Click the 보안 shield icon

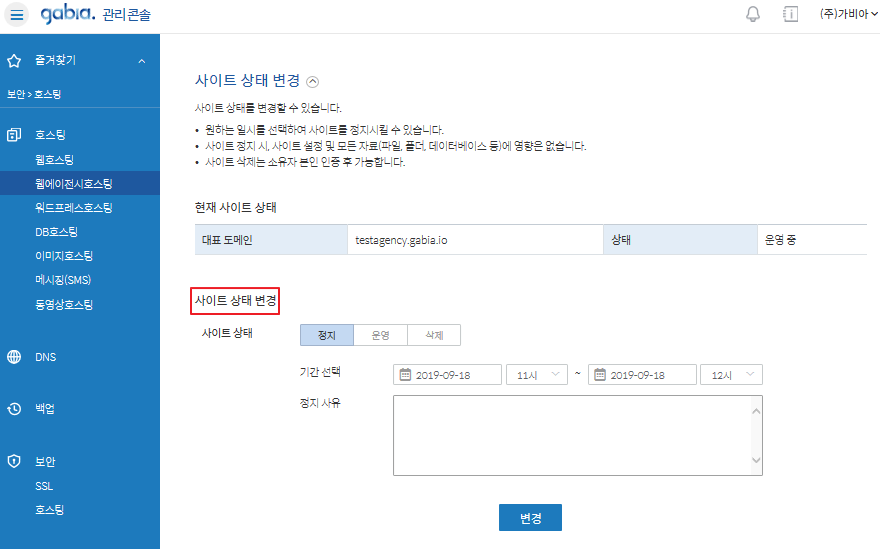click(x=14, y=461)
